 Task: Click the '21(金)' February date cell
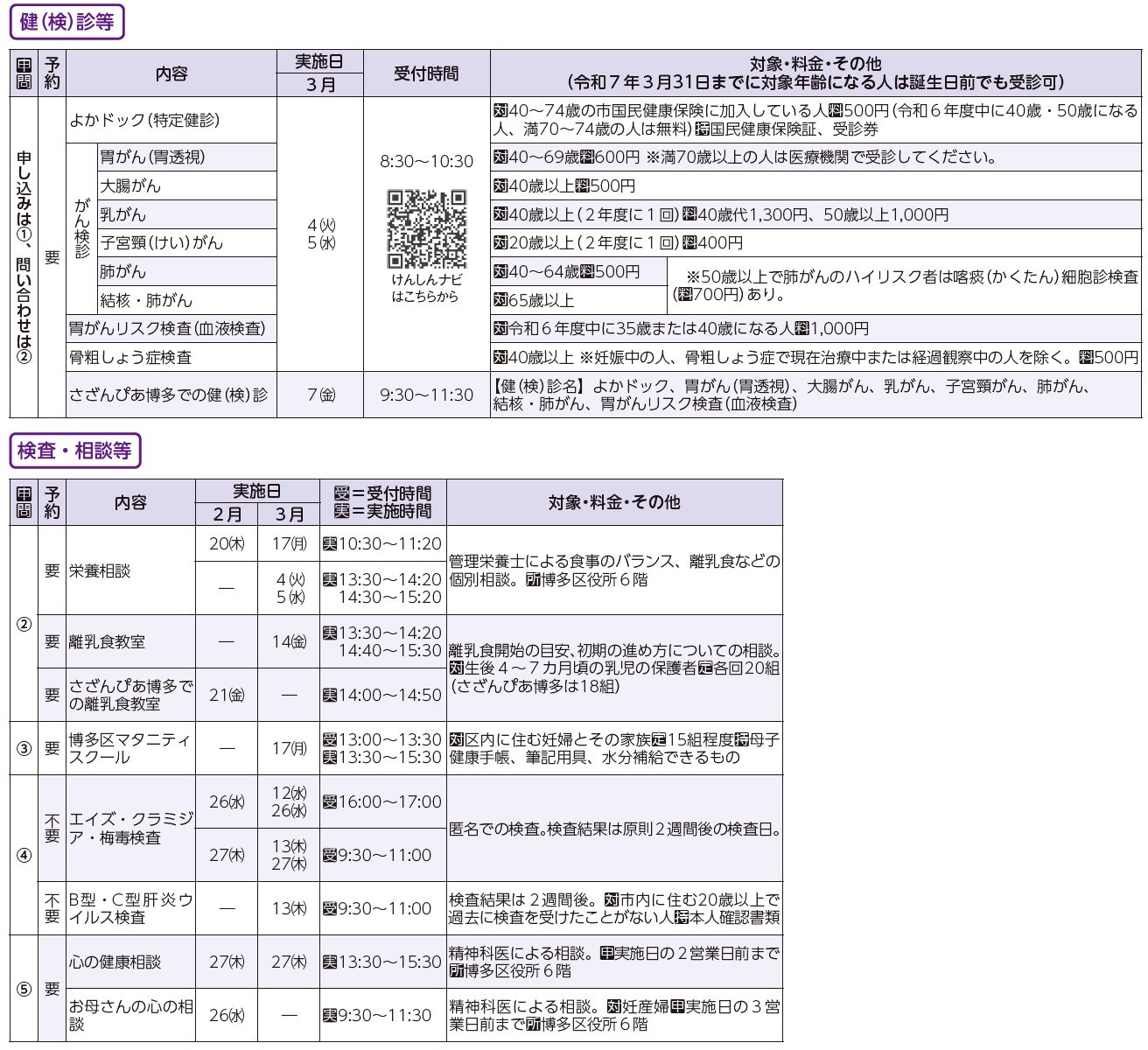(227, 695)
